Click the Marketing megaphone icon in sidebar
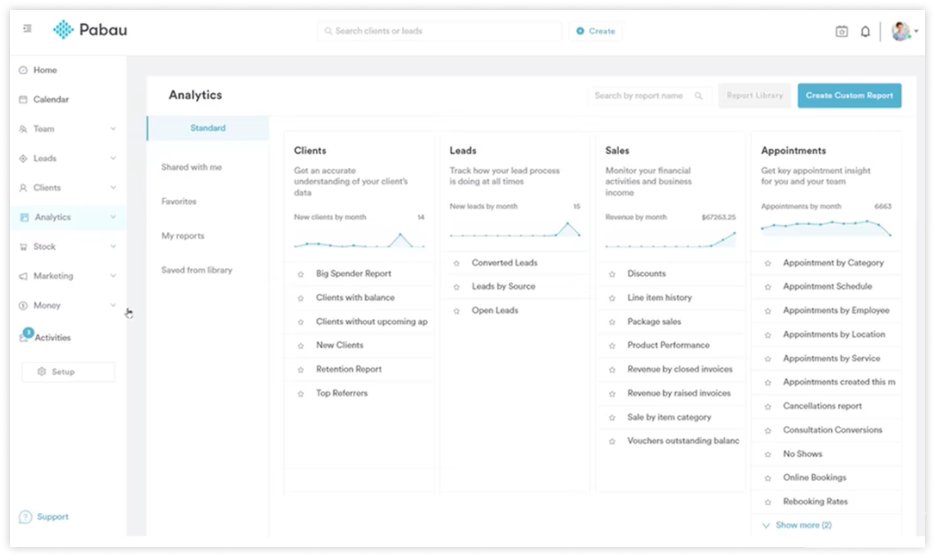The width and height of the screenshot is (935, 557). (x=23, y=276)
